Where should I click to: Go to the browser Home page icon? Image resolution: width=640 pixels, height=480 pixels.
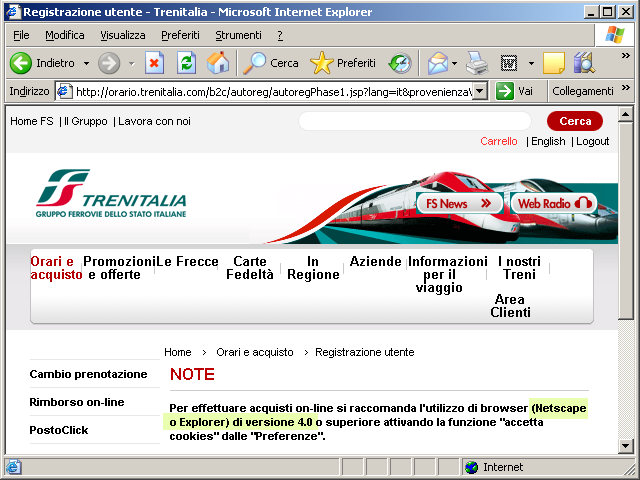point(217,63)
